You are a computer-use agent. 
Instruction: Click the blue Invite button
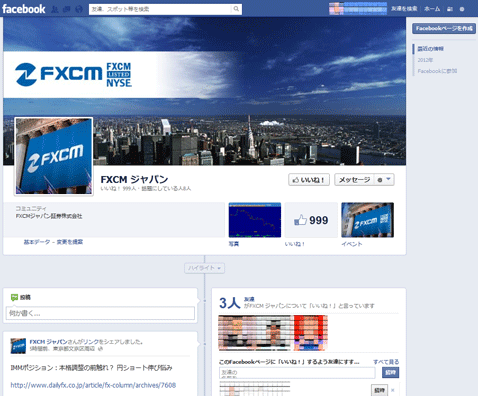tap(390, 372)
